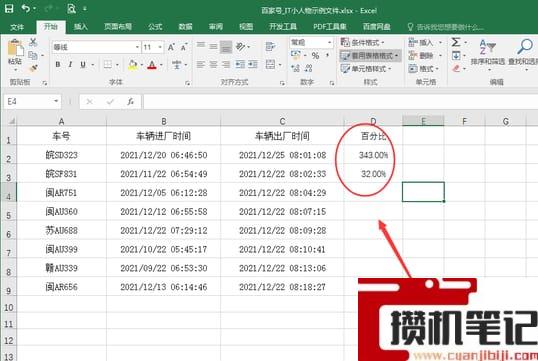Select cell containing 皖SD323

click(x=61, y=155)
